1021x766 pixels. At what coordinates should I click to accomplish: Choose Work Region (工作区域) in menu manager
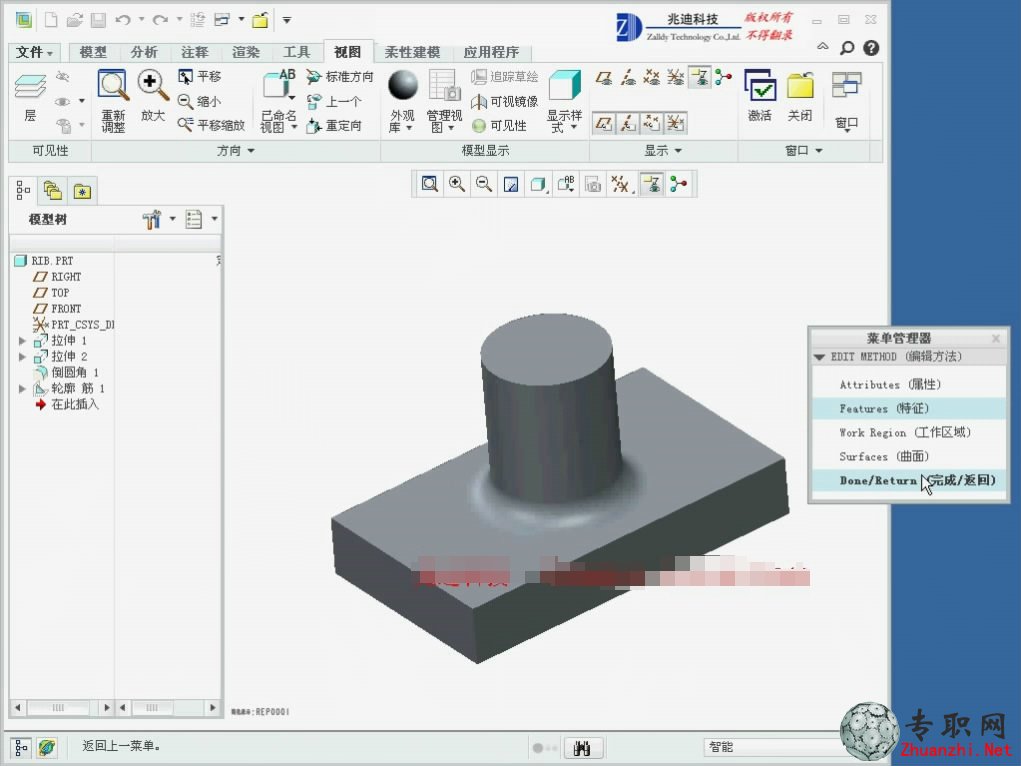[908, 433]
